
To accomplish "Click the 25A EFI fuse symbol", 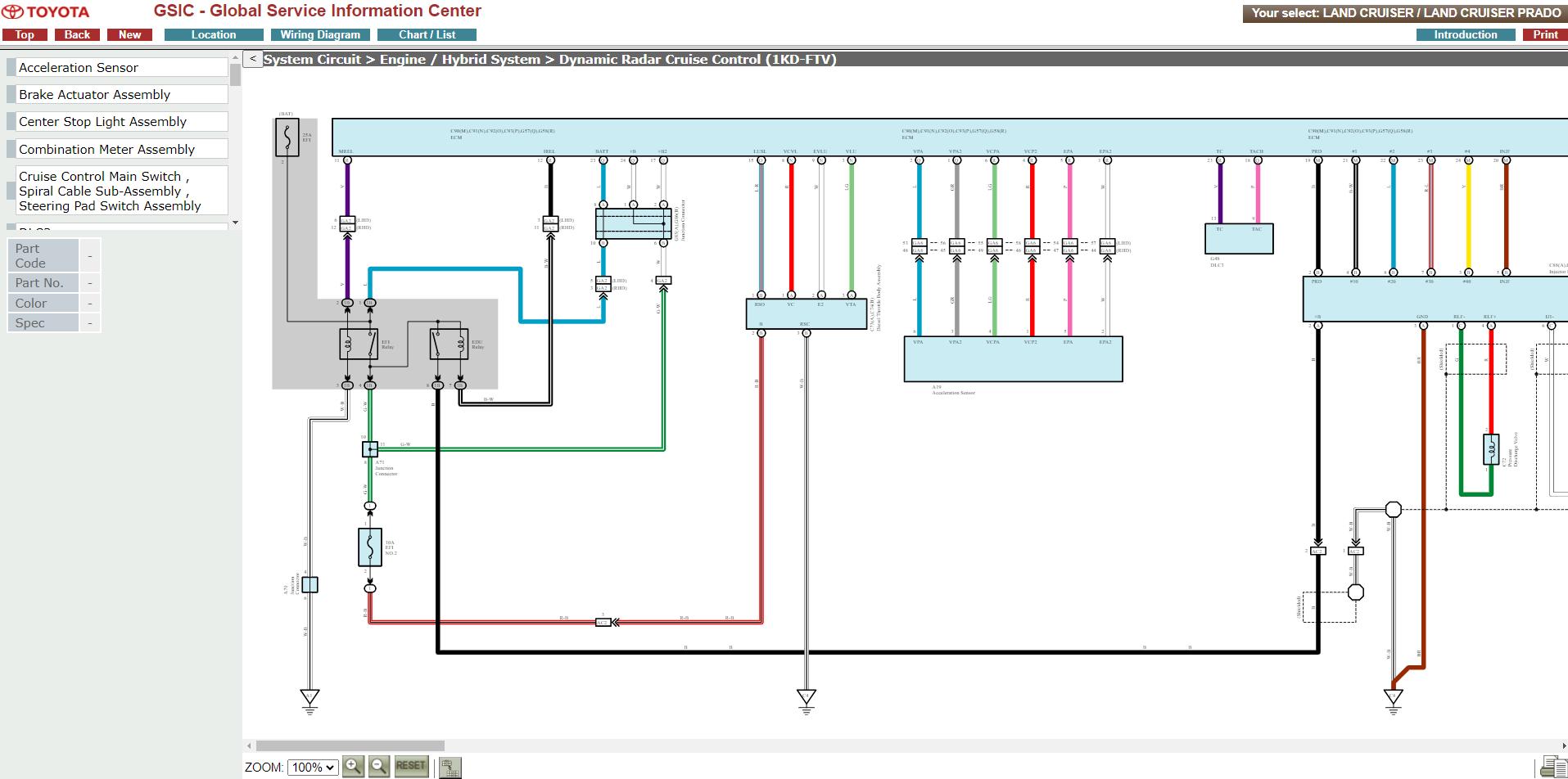I will (x=287, y=137).
